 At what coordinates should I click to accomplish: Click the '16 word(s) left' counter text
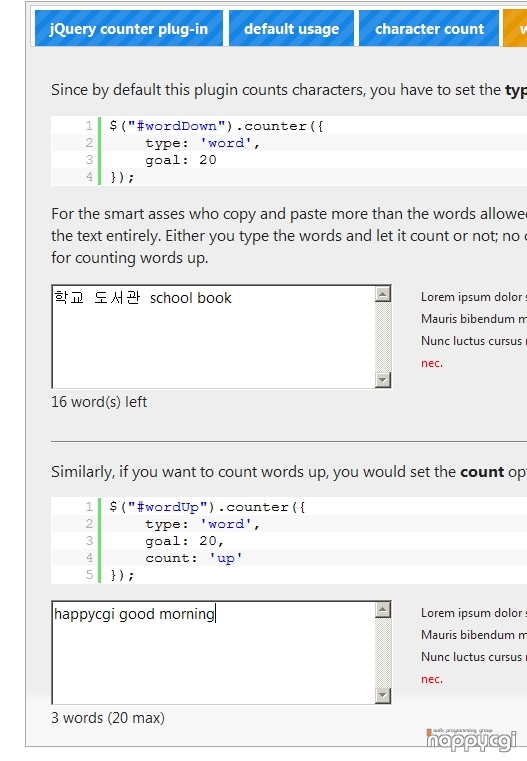[x=99, y=402]
